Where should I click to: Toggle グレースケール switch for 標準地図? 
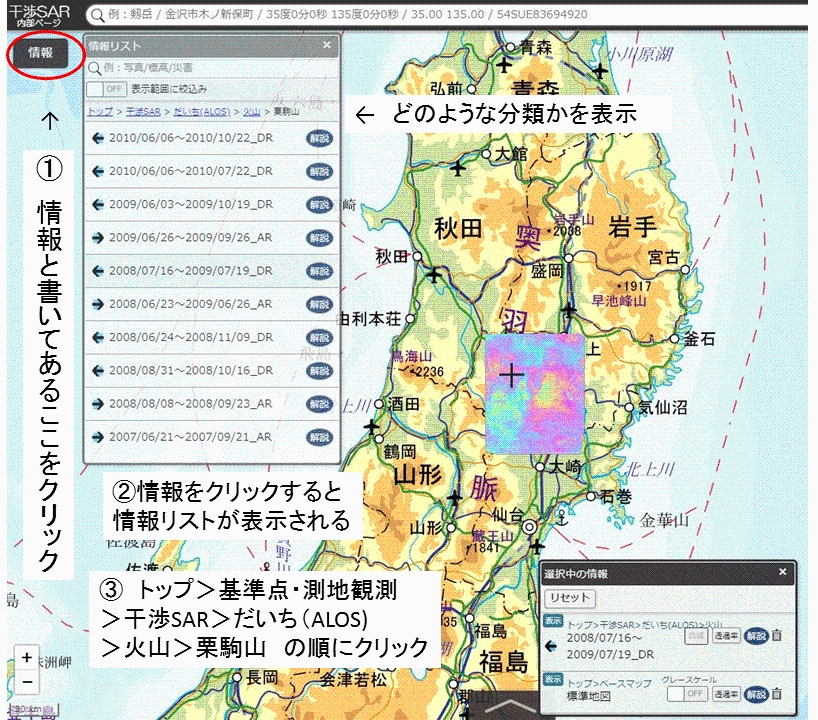(687, 694)
